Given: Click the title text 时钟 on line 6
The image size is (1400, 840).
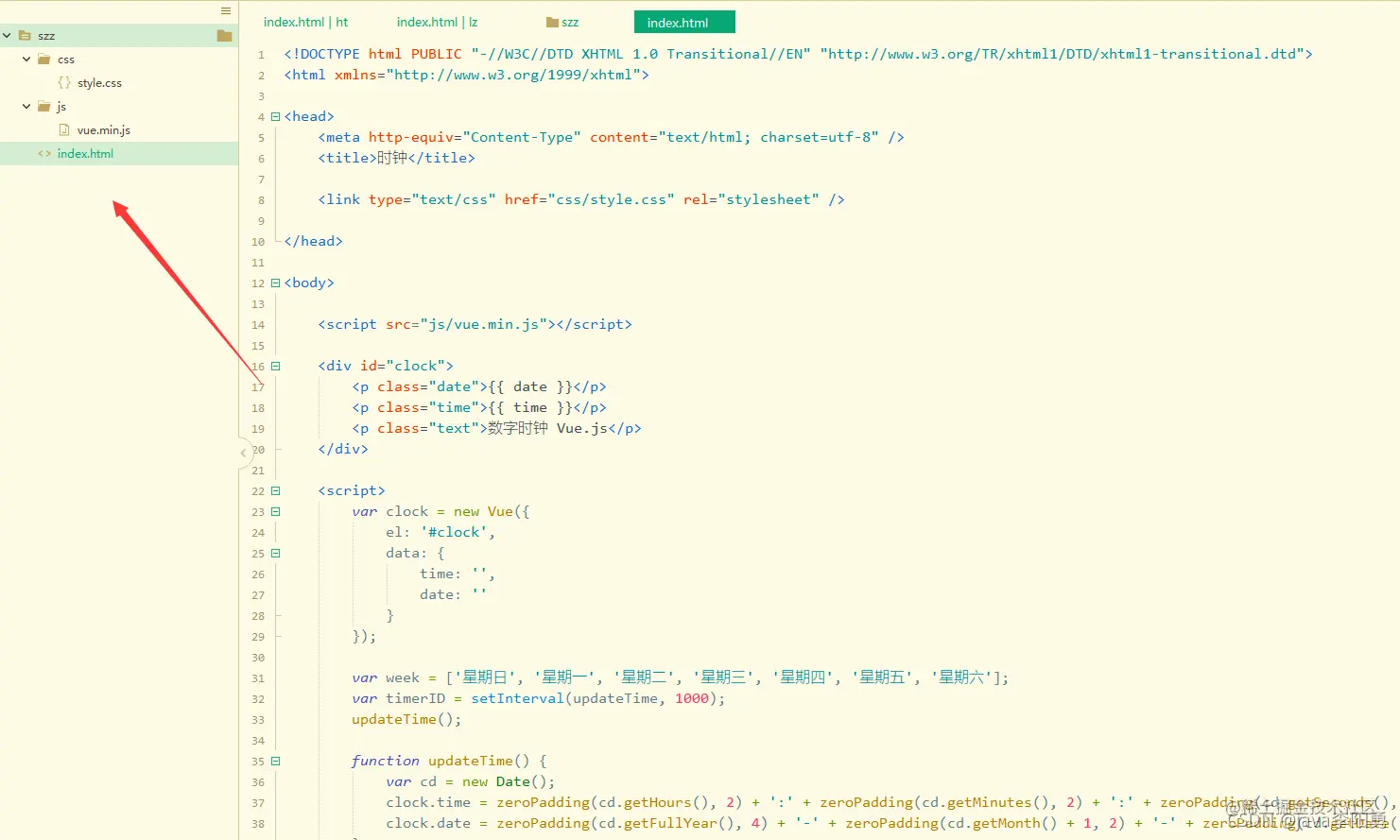Looking at the screenshot, I should 392,158.
